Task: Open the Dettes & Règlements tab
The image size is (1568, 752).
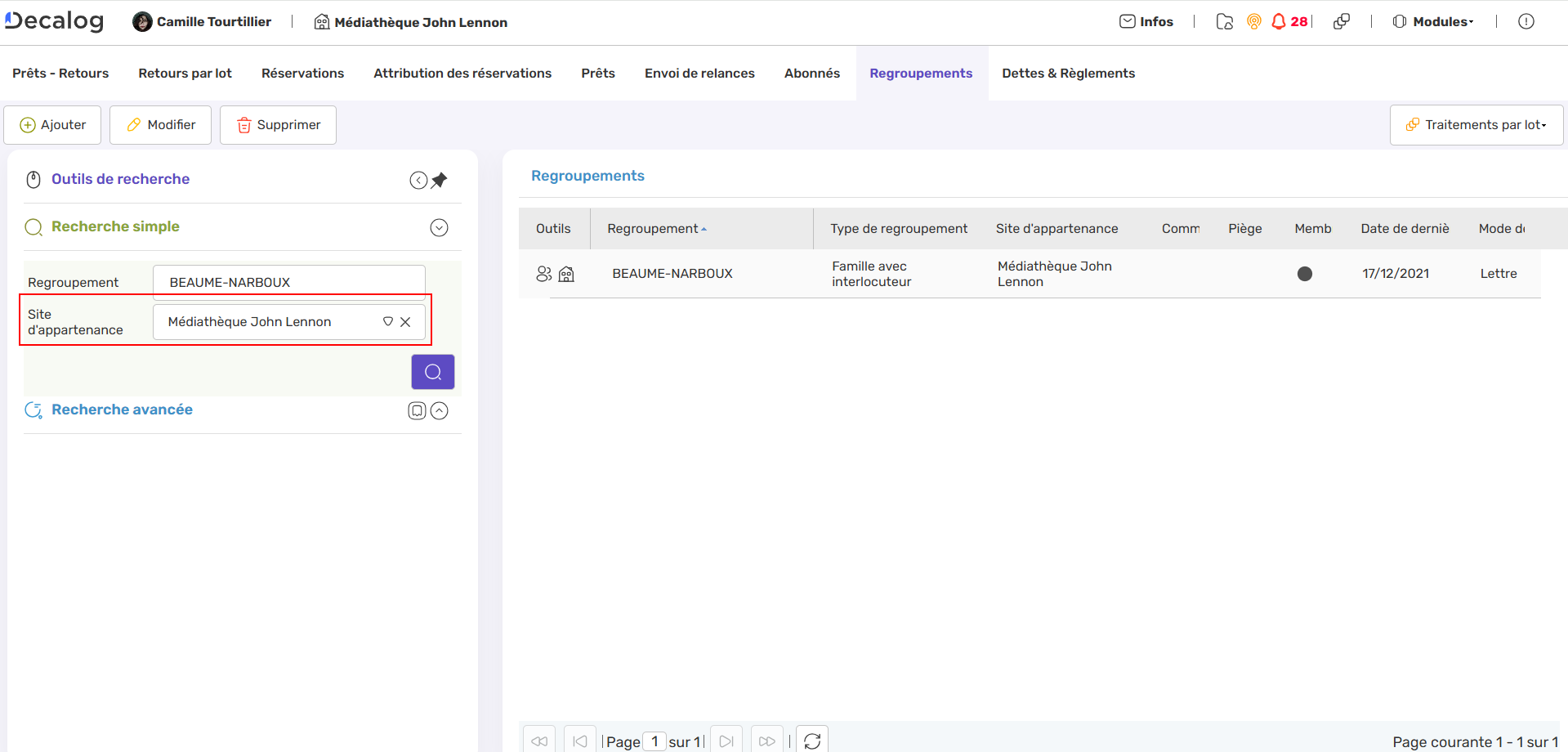Action: click(1068, 74)
